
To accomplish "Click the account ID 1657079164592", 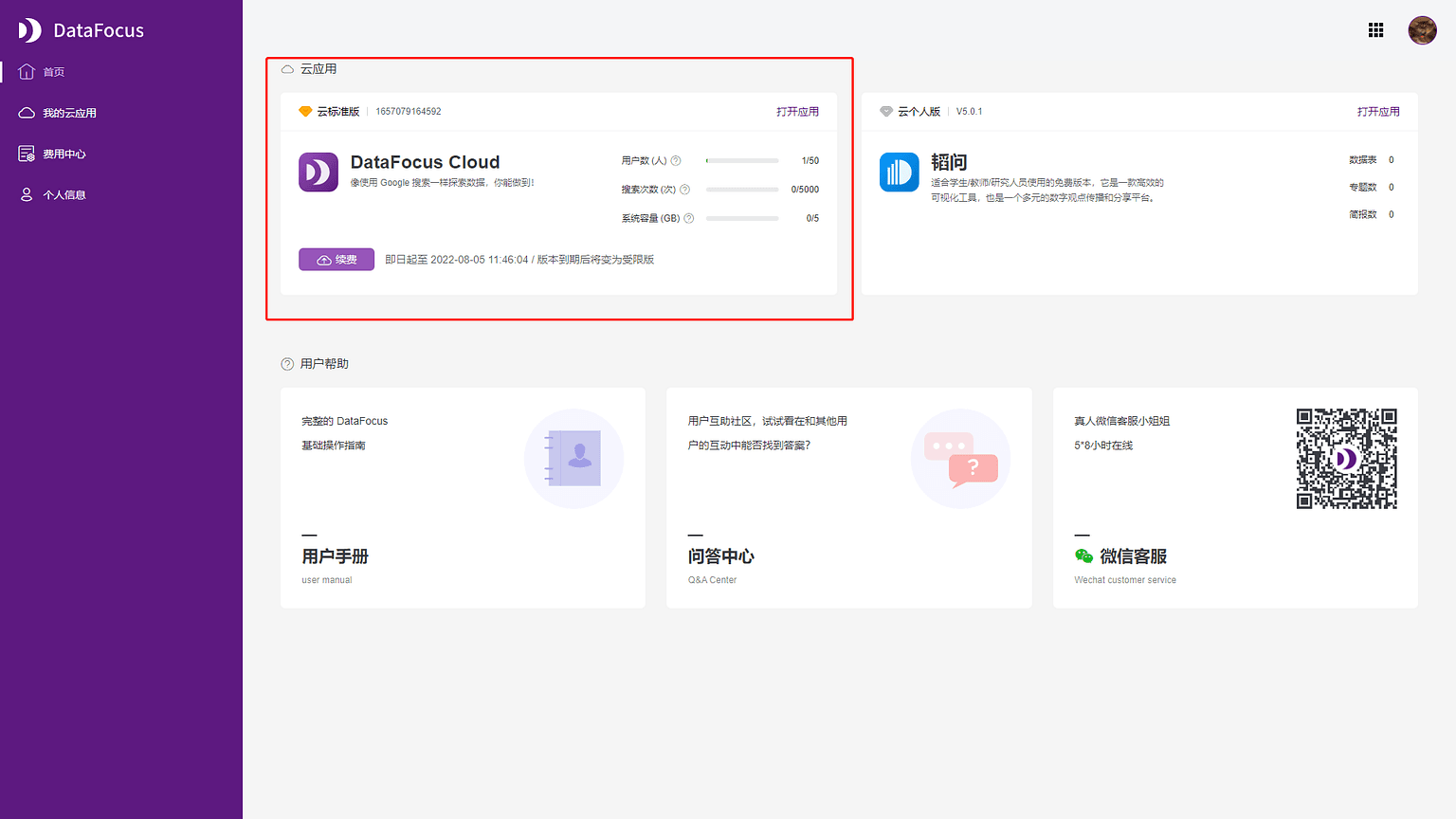I will (x=409, y=111).
